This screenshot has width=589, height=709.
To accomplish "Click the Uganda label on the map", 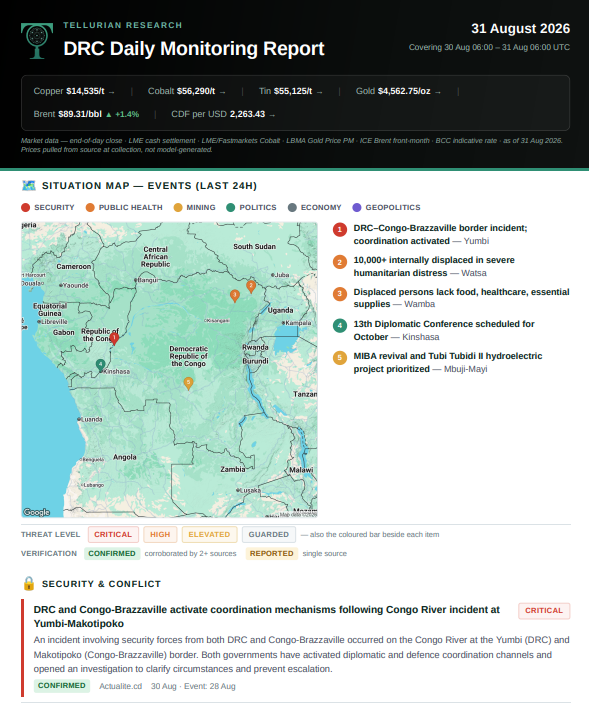I will click(x=280, y=310).
